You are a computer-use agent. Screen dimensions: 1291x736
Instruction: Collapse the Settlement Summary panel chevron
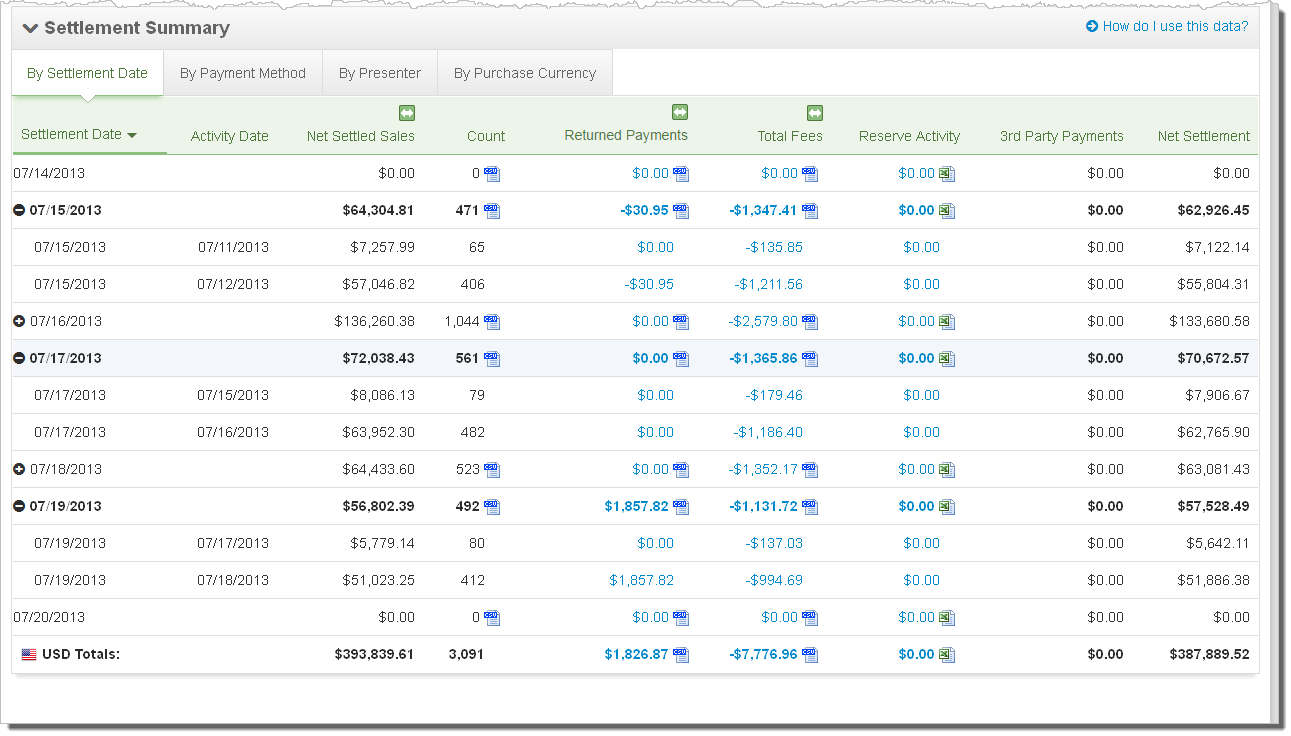[30, 28]
